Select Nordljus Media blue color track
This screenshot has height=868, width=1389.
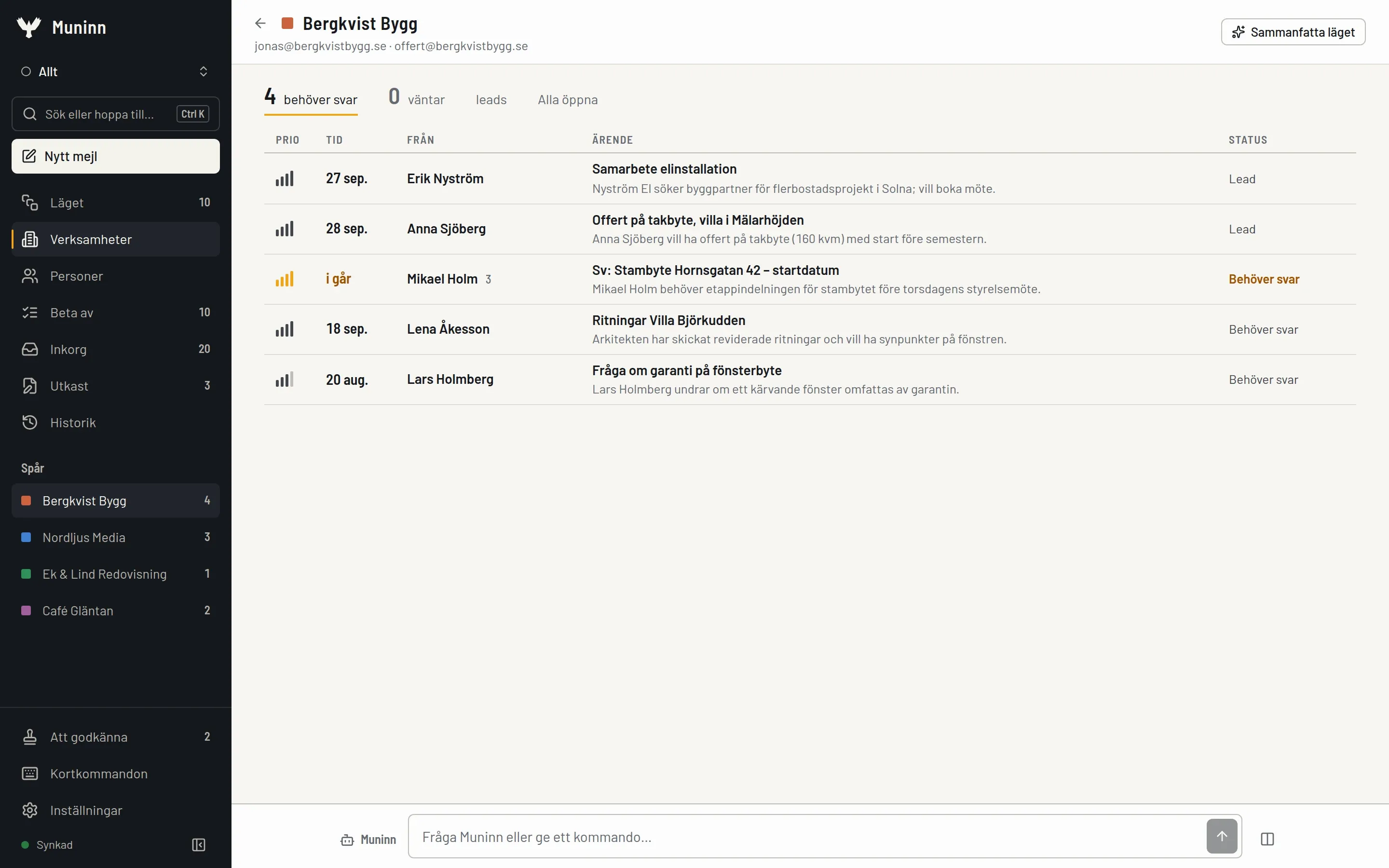(115, 537)
